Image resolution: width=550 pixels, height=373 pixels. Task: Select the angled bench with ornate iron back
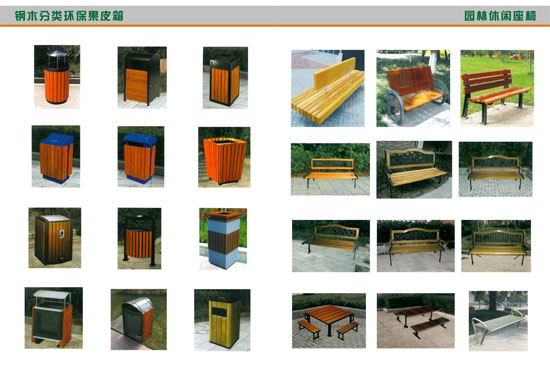point(414,170)
